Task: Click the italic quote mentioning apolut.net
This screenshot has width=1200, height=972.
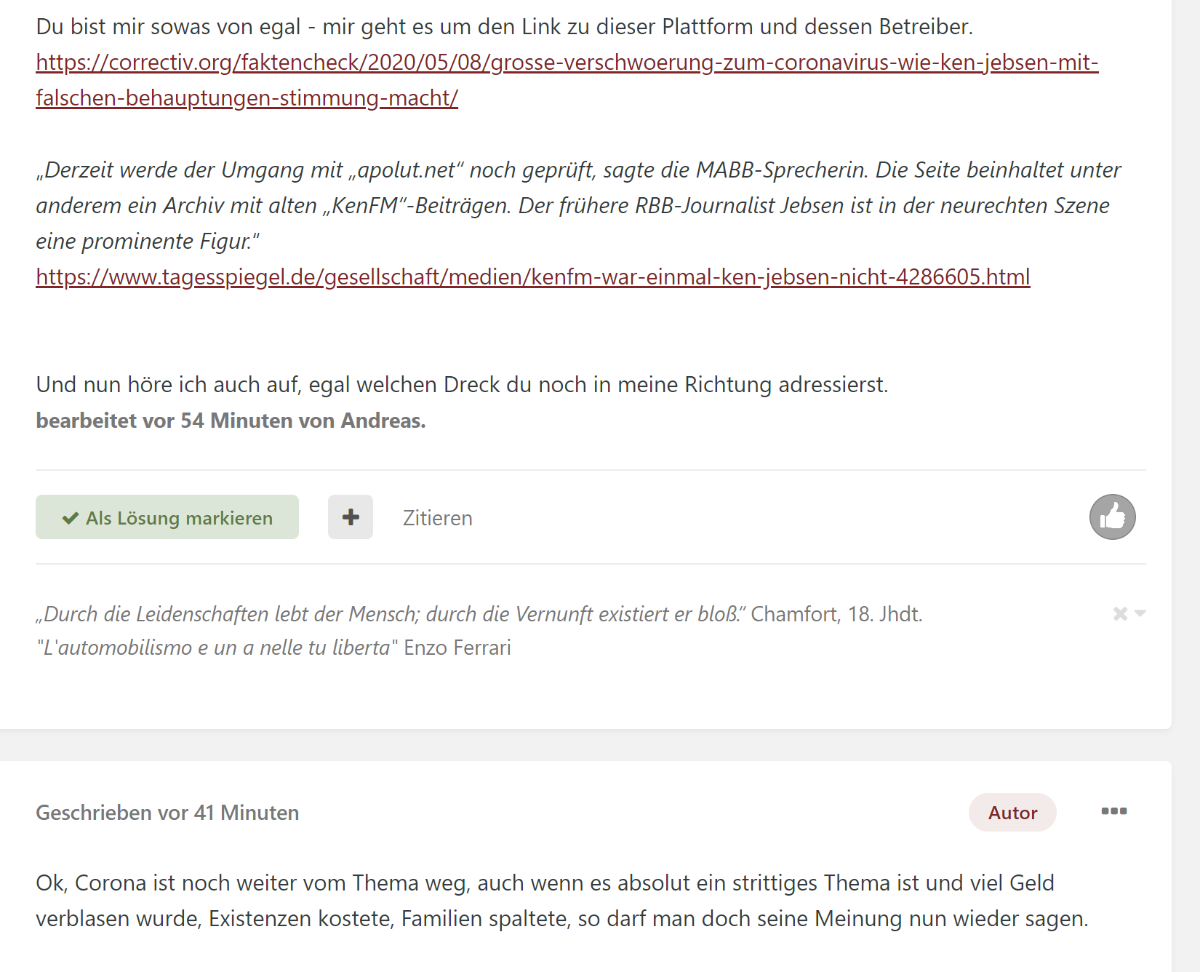Action: pos(578,206)
